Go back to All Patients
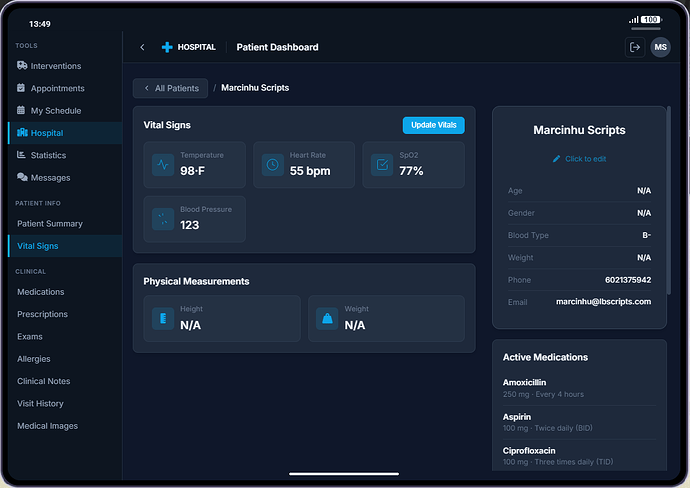690x488 pixels. tap(171, 88)
